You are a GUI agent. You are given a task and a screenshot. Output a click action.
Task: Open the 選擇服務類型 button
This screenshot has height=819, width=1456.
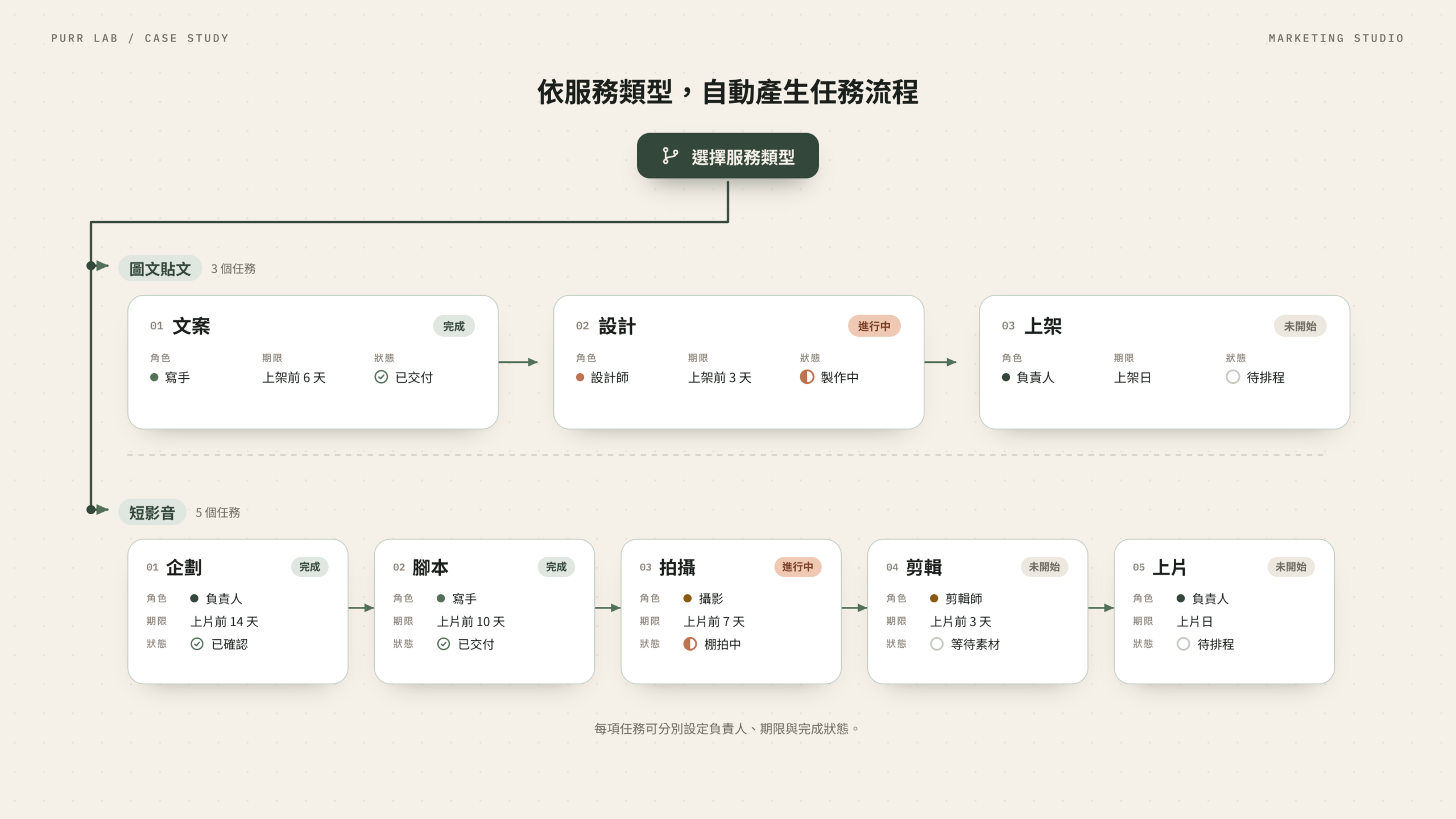click(x=727, y=156)
